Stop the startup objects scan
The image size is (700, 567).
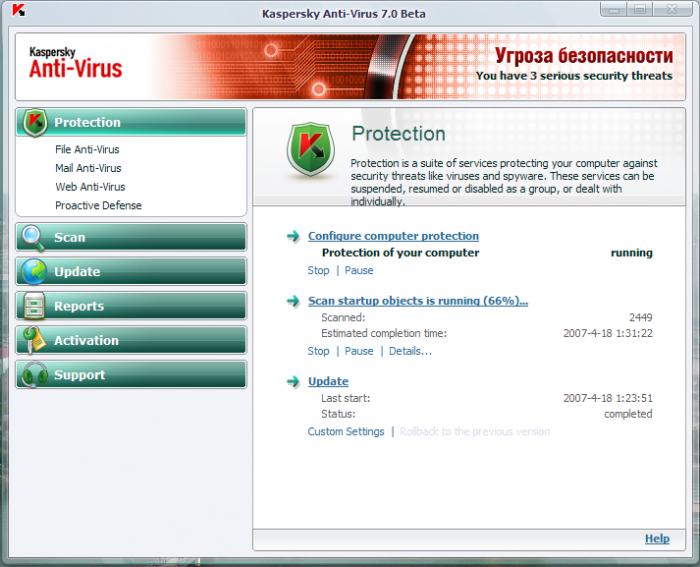(x=318, y=351)
